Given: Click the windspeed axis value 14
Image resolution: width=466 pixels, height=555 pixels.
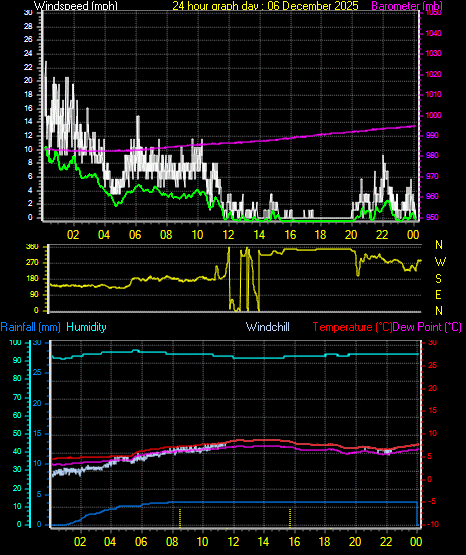Looking at the screenshot, I should coord(28,121).
